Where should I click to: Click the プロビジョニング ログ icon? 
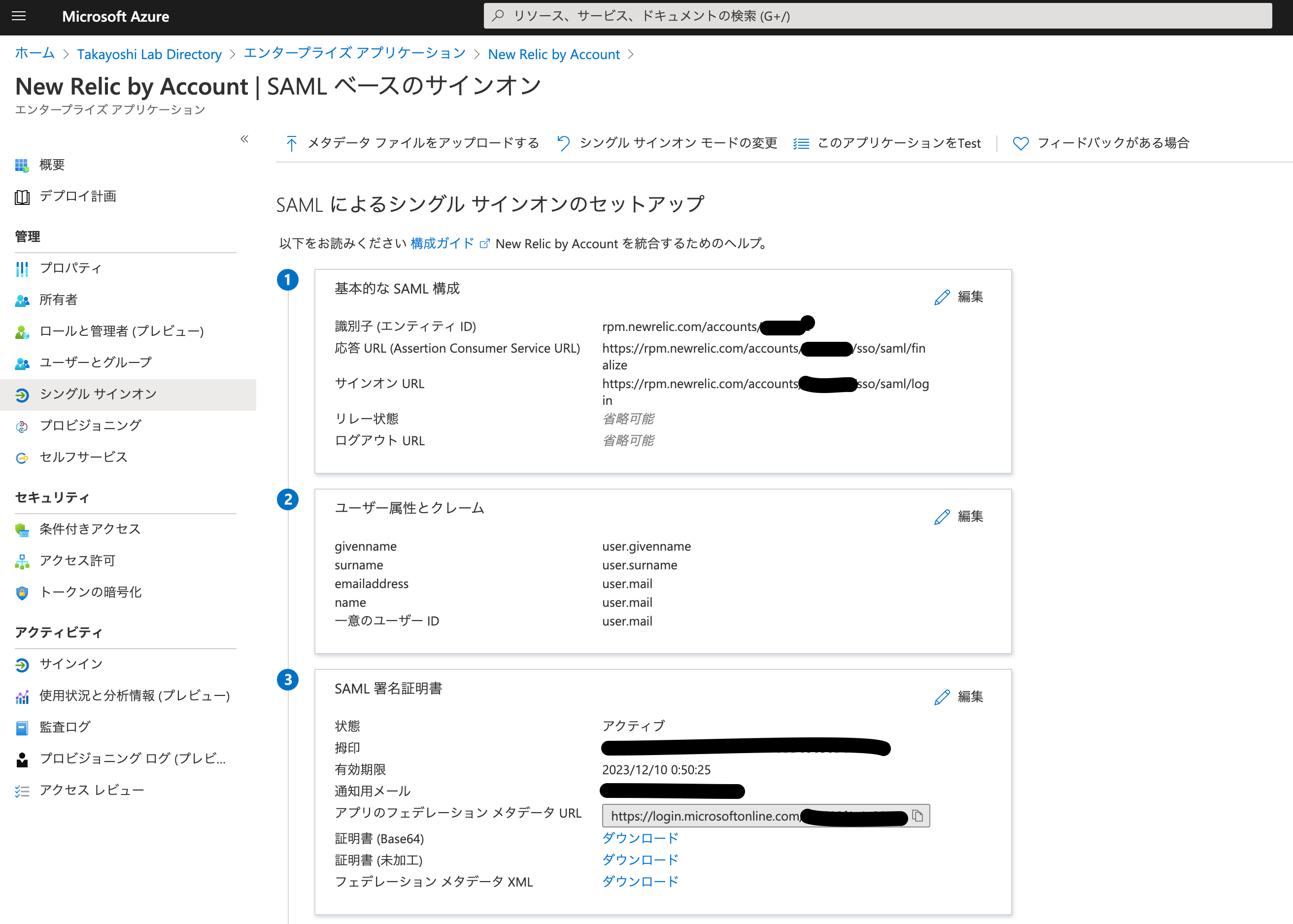click(22, 759)
